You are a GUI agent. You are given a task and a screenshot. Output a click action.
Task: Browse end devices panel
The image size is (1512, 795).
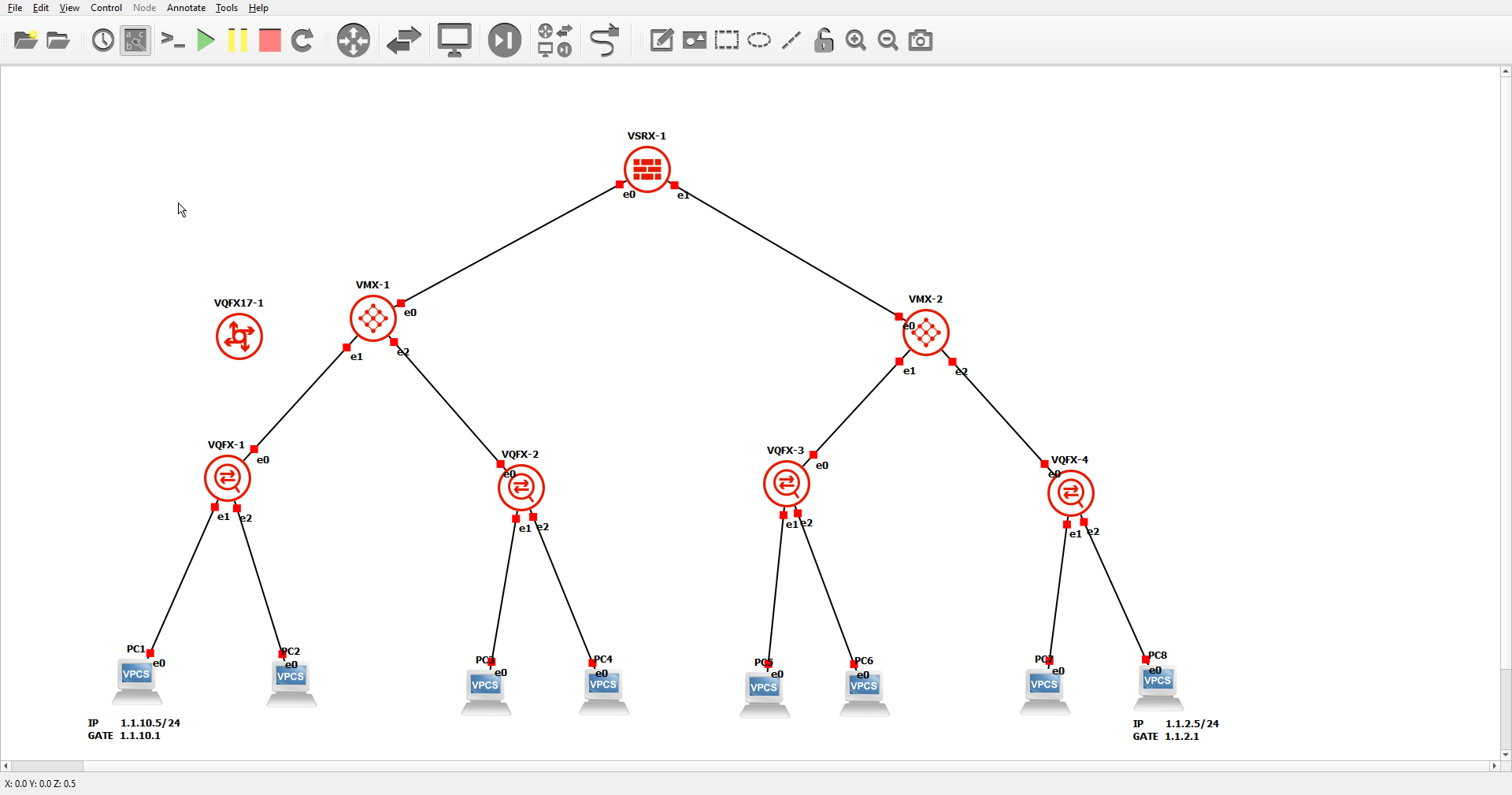point(454,40)
